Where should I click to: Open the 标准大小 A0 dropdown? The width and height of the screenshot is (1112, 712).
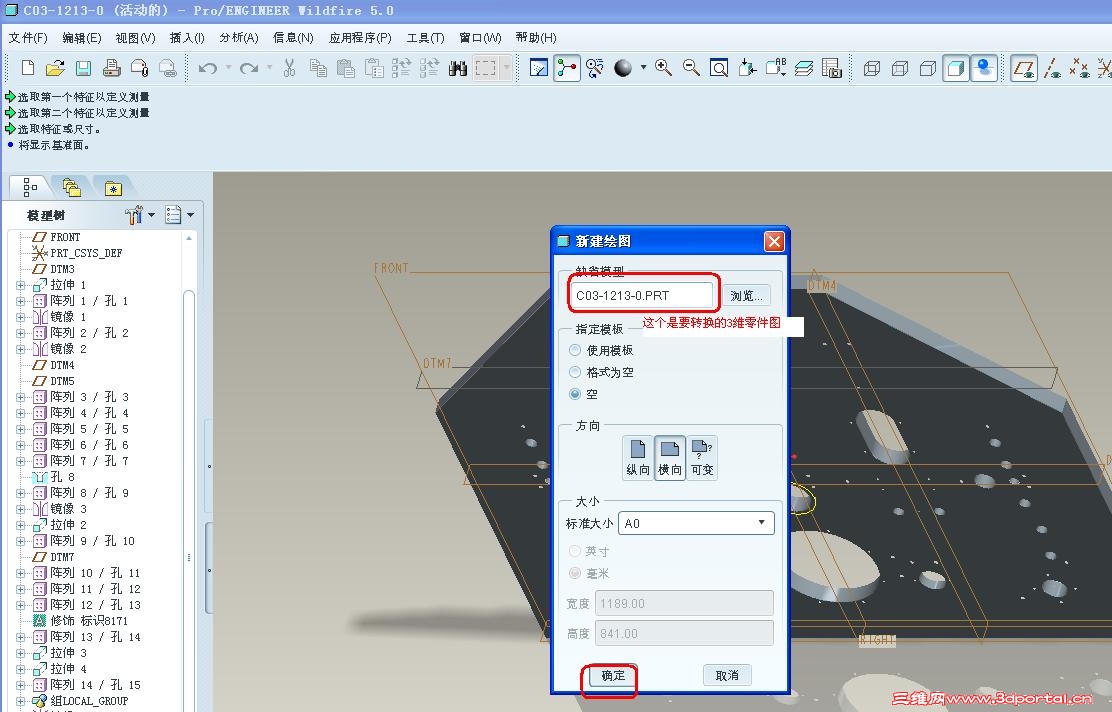696,523
